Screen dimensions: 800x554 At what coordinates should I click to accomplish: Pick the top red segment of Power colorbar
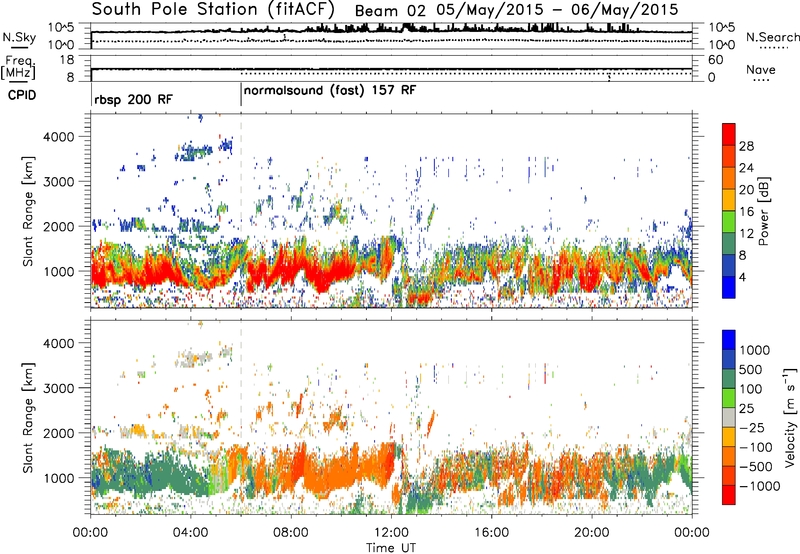729,135
